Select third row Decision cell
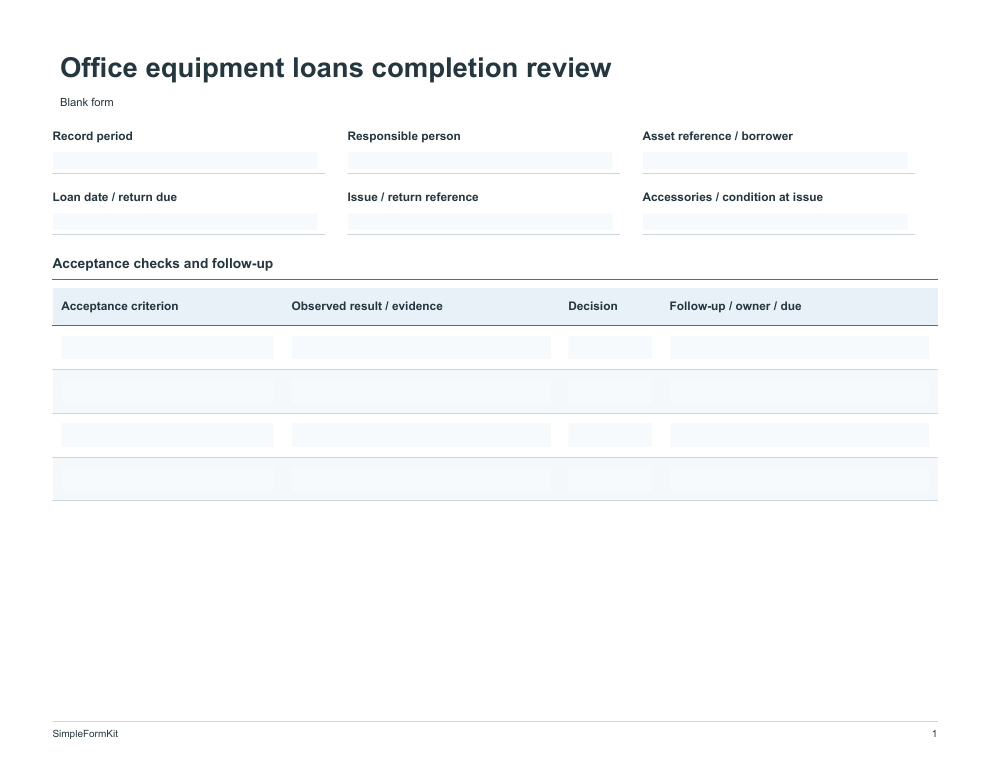Viewport: 990px width, 765px height. pyautogui.click(x=610, y=435)
